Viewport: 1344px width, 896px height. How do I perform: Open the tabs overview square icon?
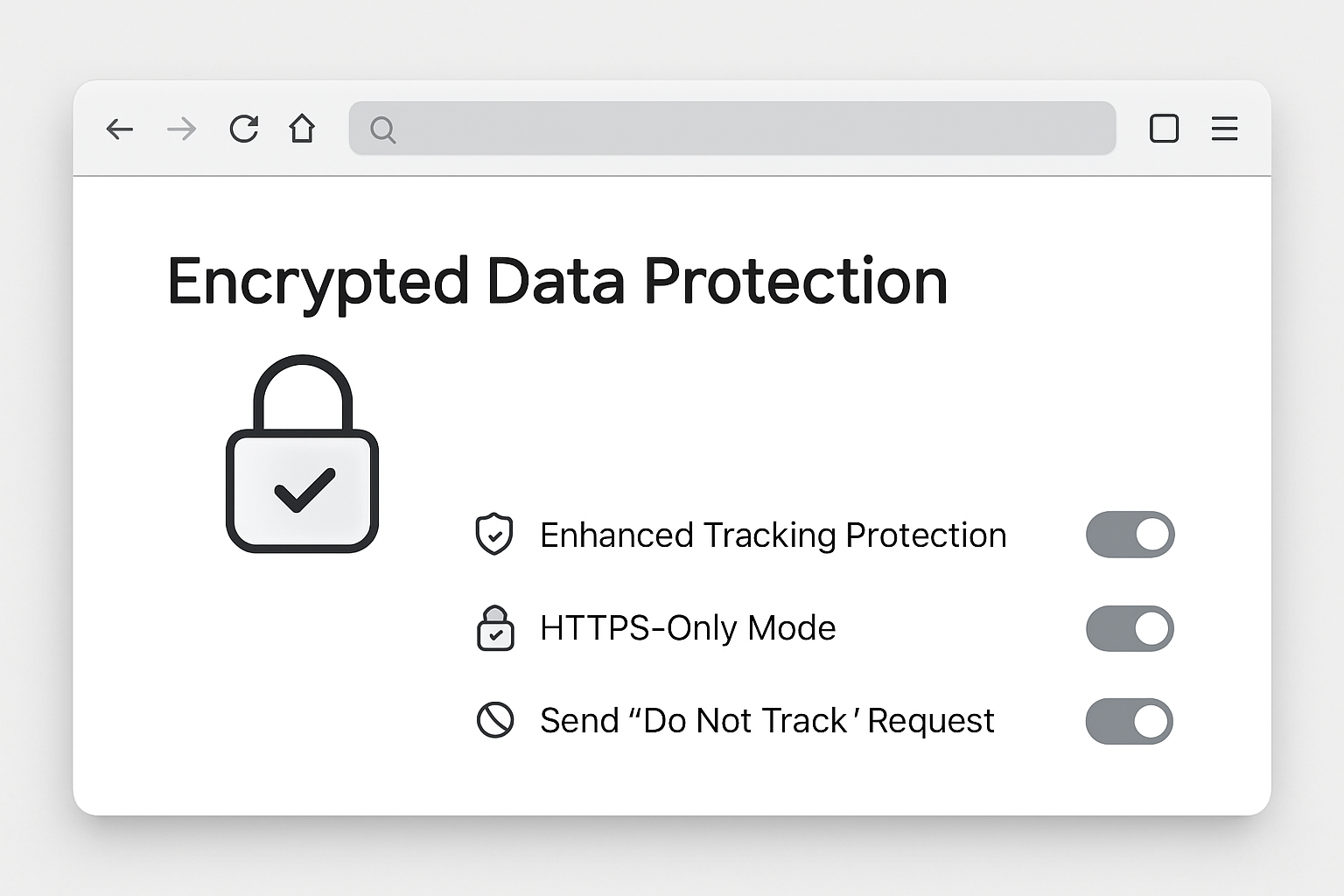1164,129
